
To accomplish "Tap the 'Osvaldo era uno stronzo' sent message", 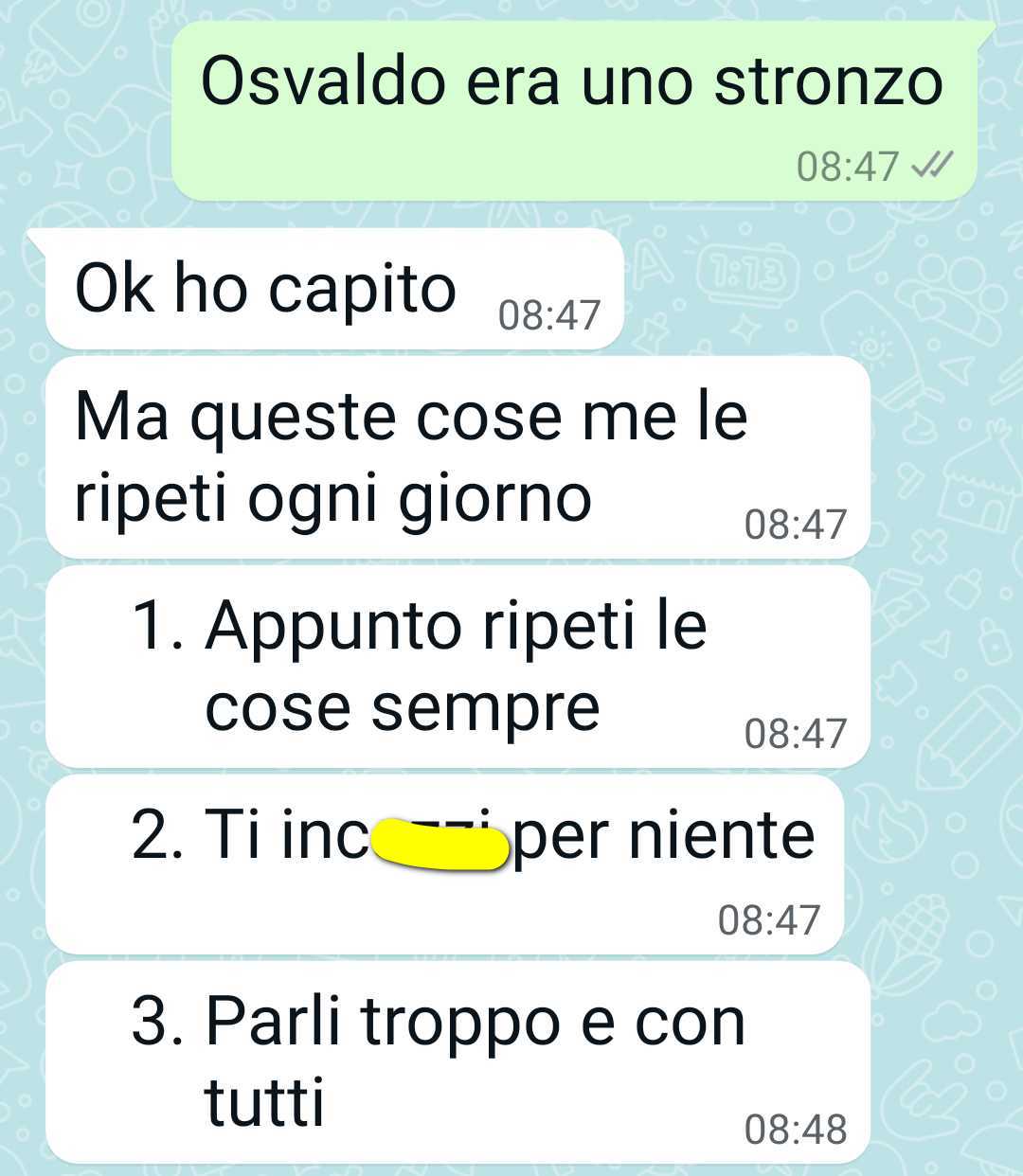I will click(x=574, y=111).
